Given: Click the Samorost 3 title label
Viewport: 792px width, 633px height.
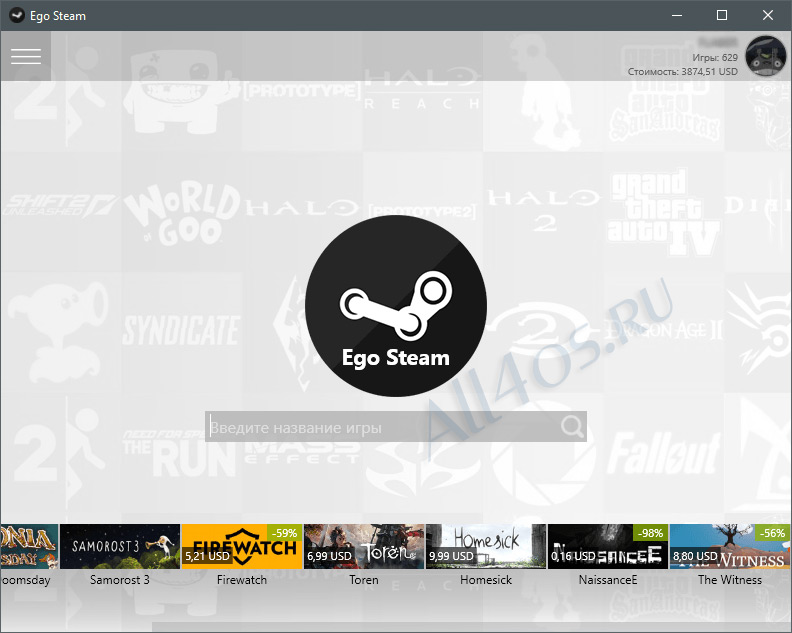Looking at the screenshot, I should [120, 580].
